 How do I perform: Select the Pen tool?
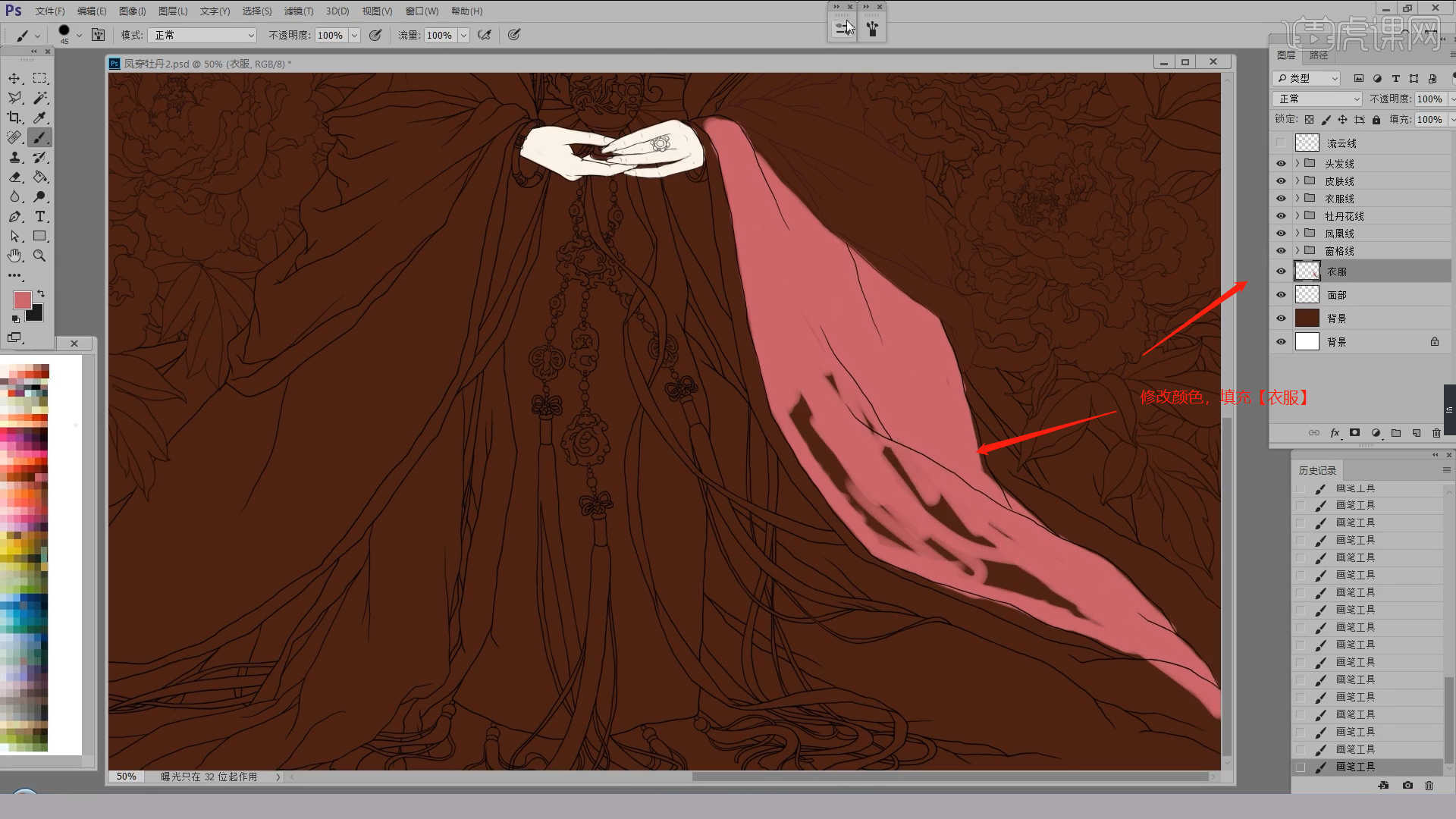pos(14,216)
